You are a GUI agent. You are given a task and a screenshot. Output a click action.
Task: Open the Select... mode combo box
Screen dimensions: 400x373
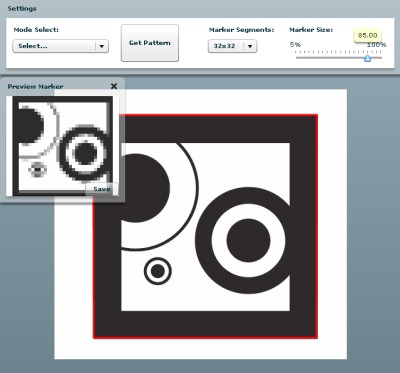coord(60,46)
